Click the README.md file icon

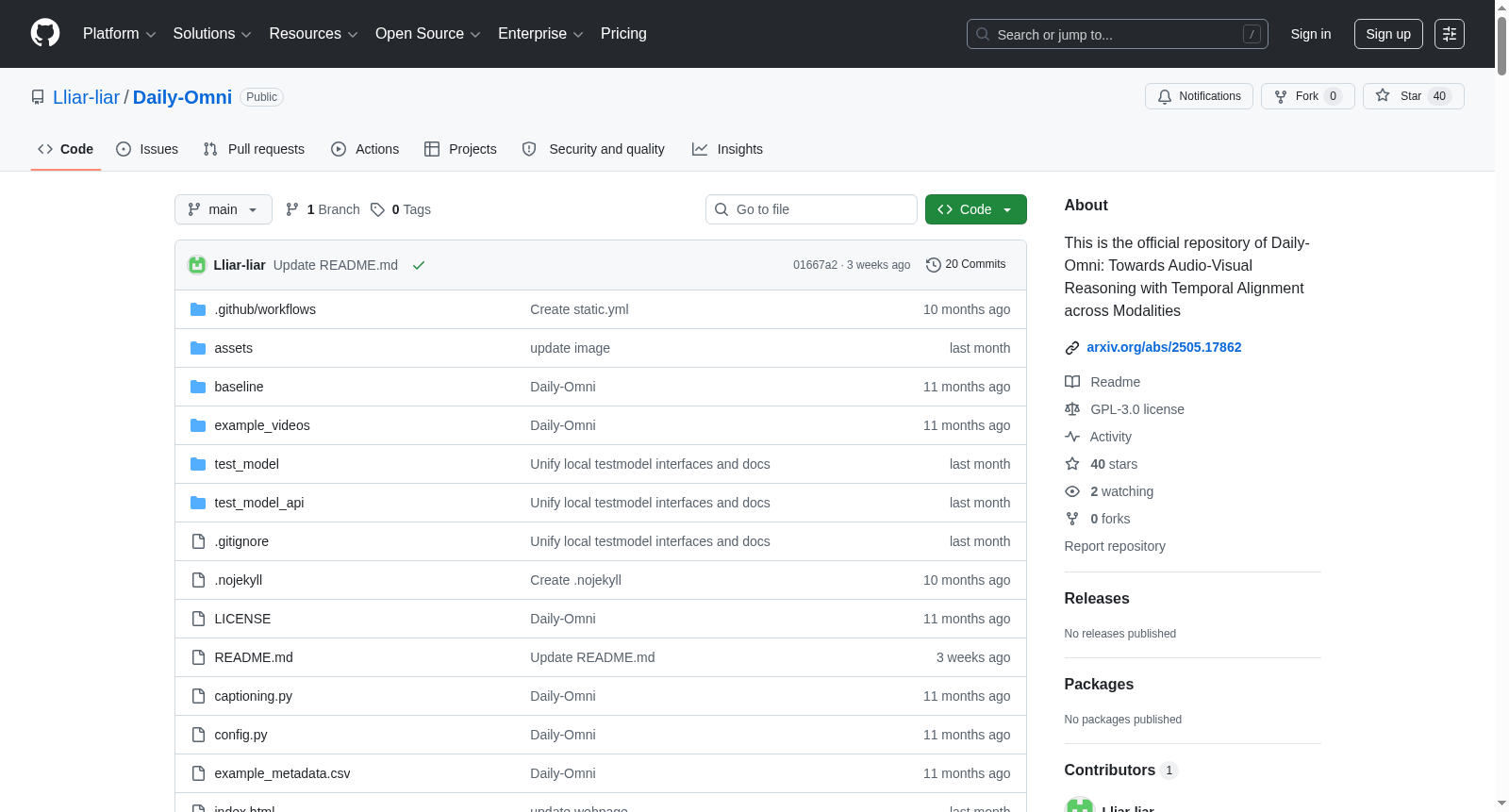[x=198, y=657]
